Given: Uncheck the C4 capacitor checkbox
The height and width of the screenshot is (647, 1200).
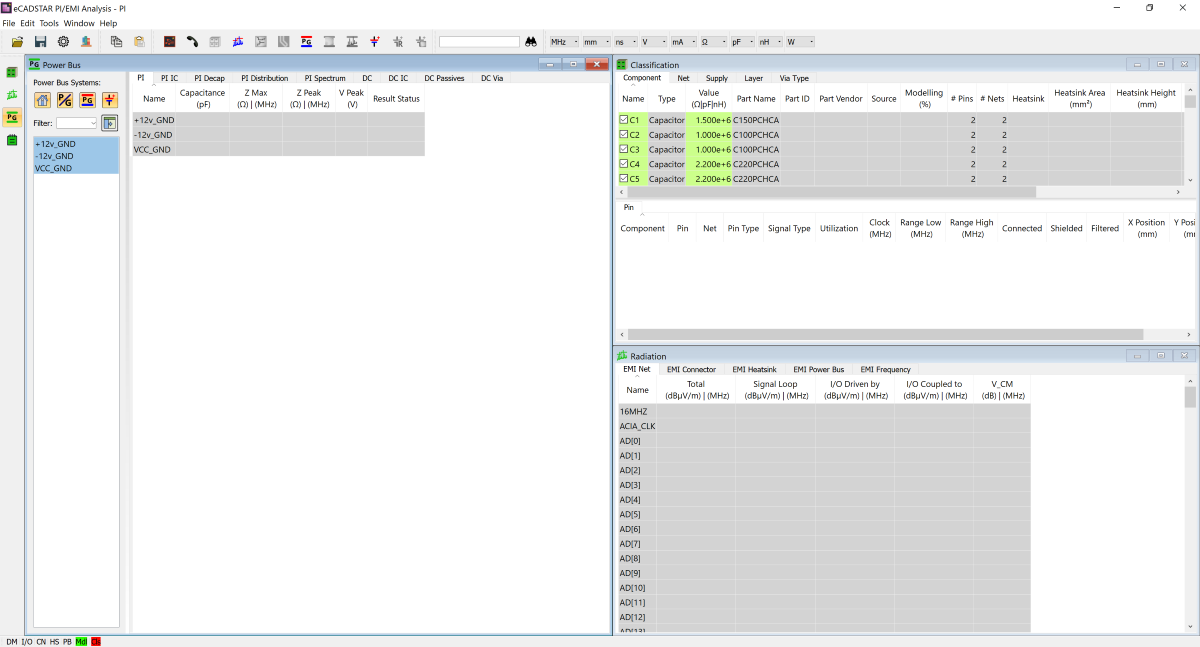Looking at the screenshot, I should point(625,164).
